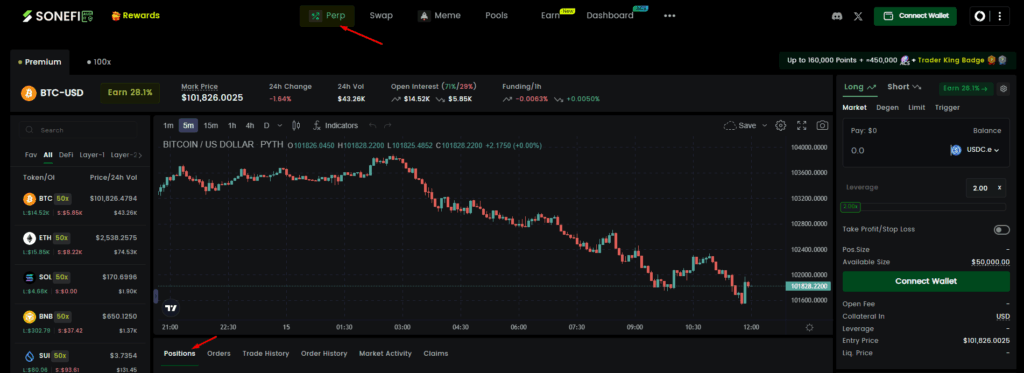Open the Pools page

[496, 16]
